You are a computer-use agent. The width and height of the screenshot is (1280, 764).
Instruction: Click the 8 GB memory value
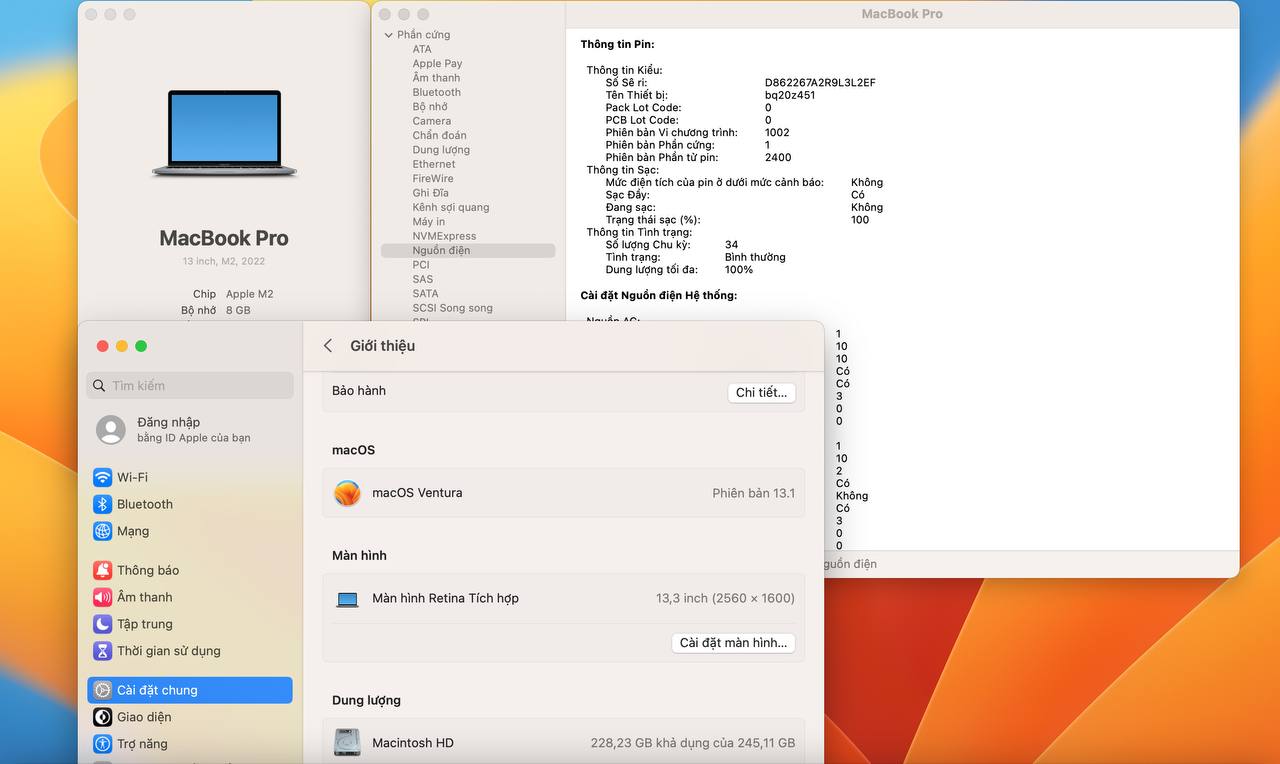(x=238, y=311)
